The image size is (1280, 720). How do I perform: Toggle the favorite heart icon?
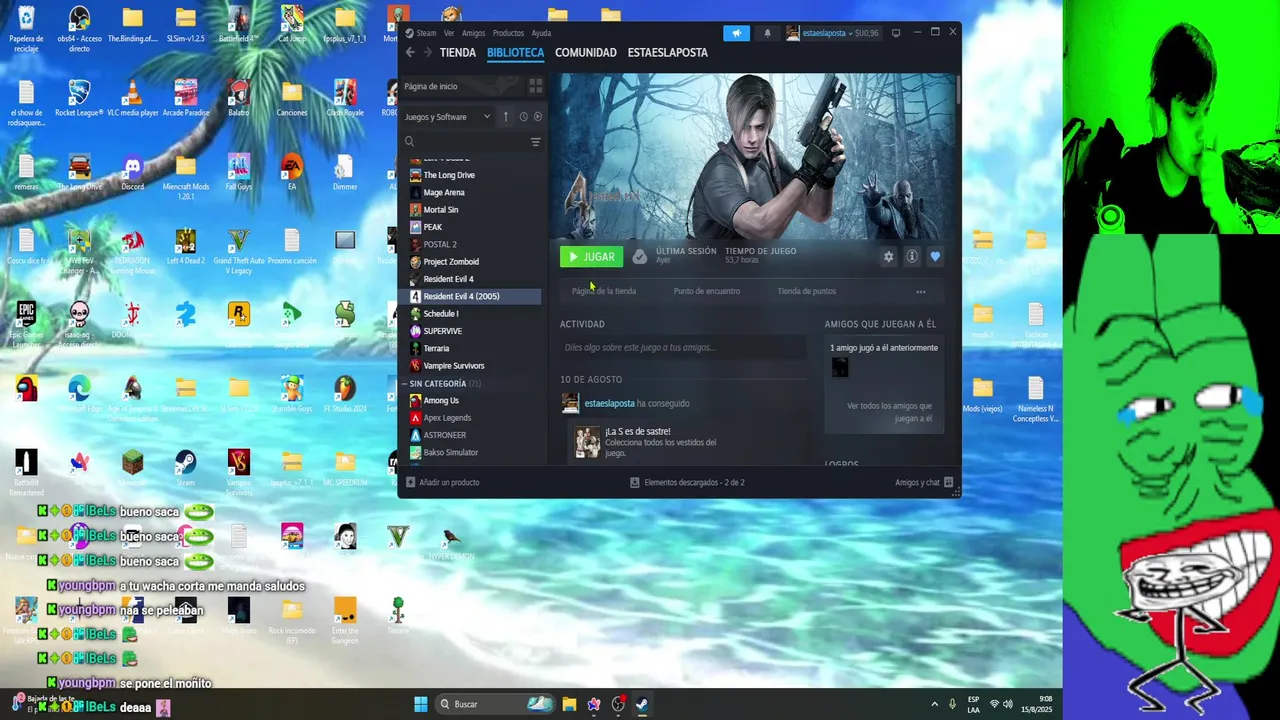pyautogui.click(x=935, y=257)
